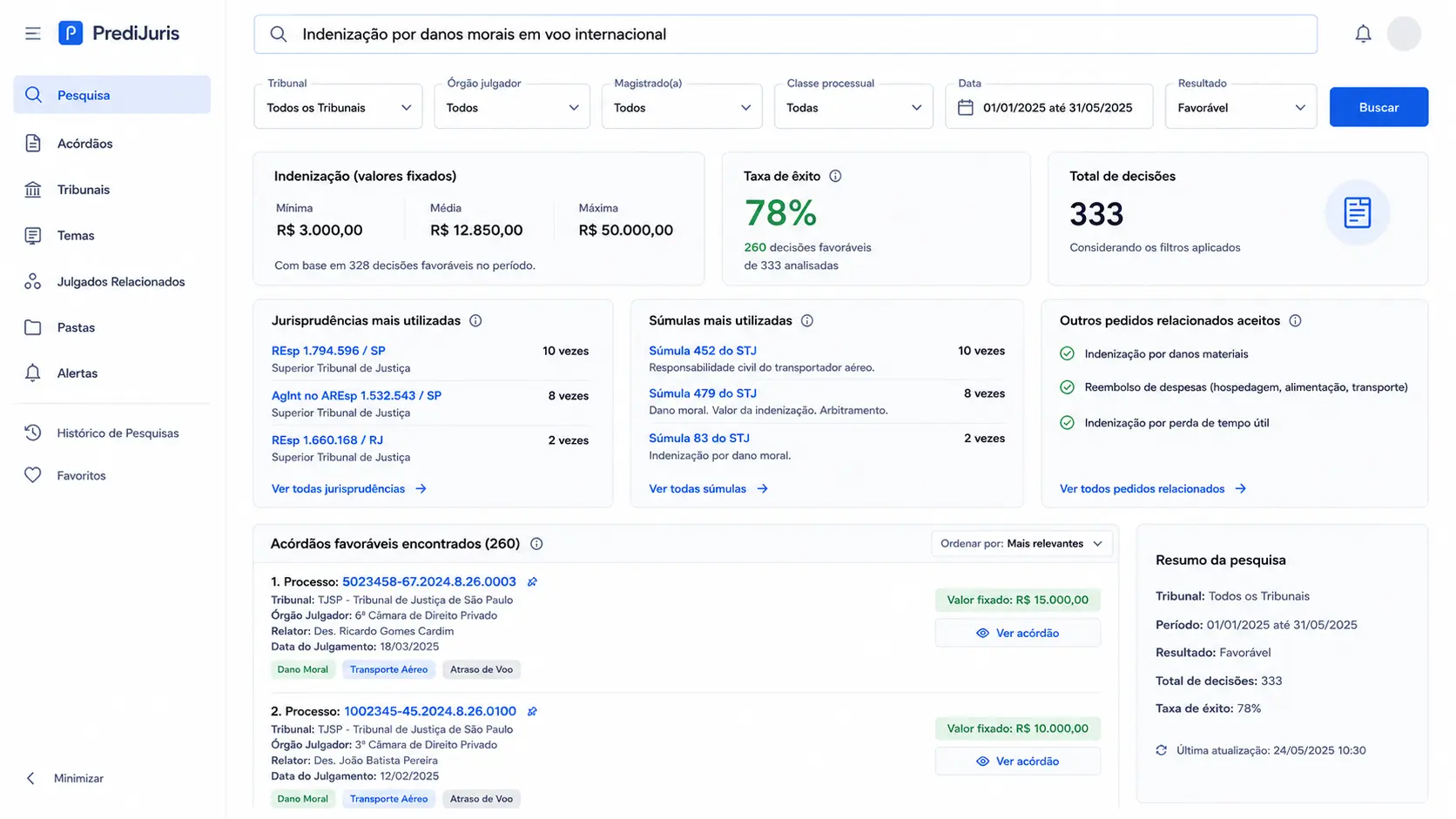This screenshot has width=1456, height=819.
Task: Open REsp 1.660.168 / RJ link
Action: coord(327,440)
